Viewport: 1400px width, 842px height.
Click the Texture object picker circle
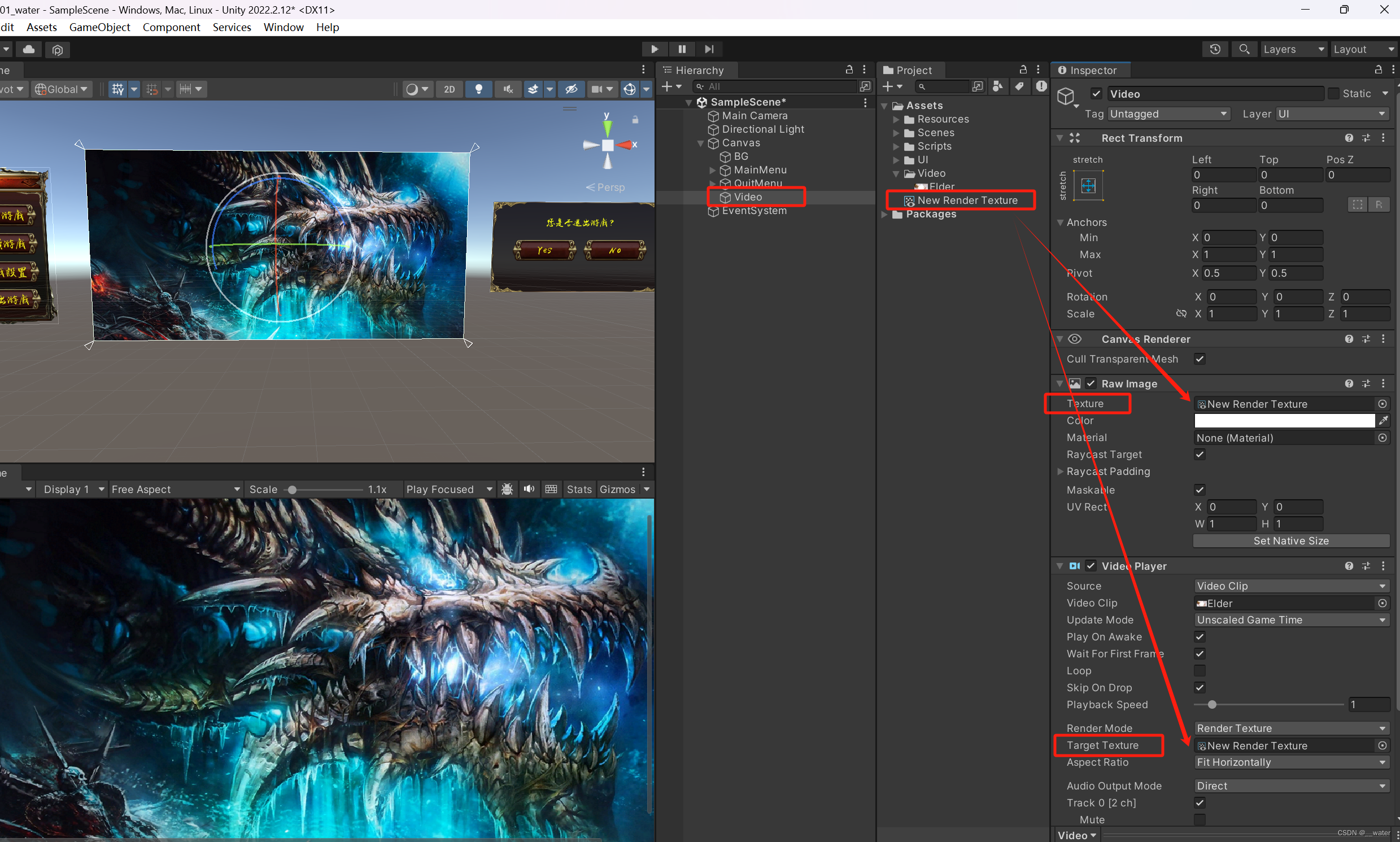pyautogui.click(x=1382, y=403)
